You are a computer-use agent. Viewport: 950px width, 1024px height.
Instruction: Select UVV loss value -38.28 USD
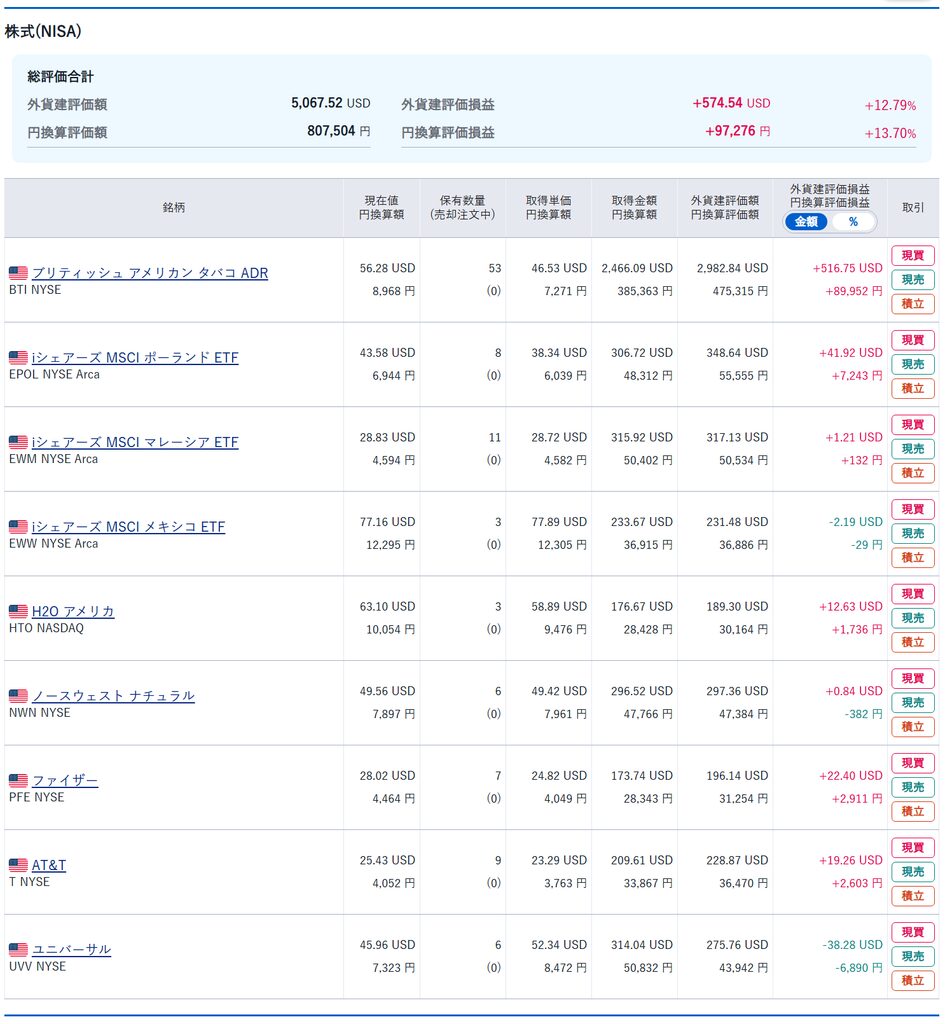click(x=852, y=945)
